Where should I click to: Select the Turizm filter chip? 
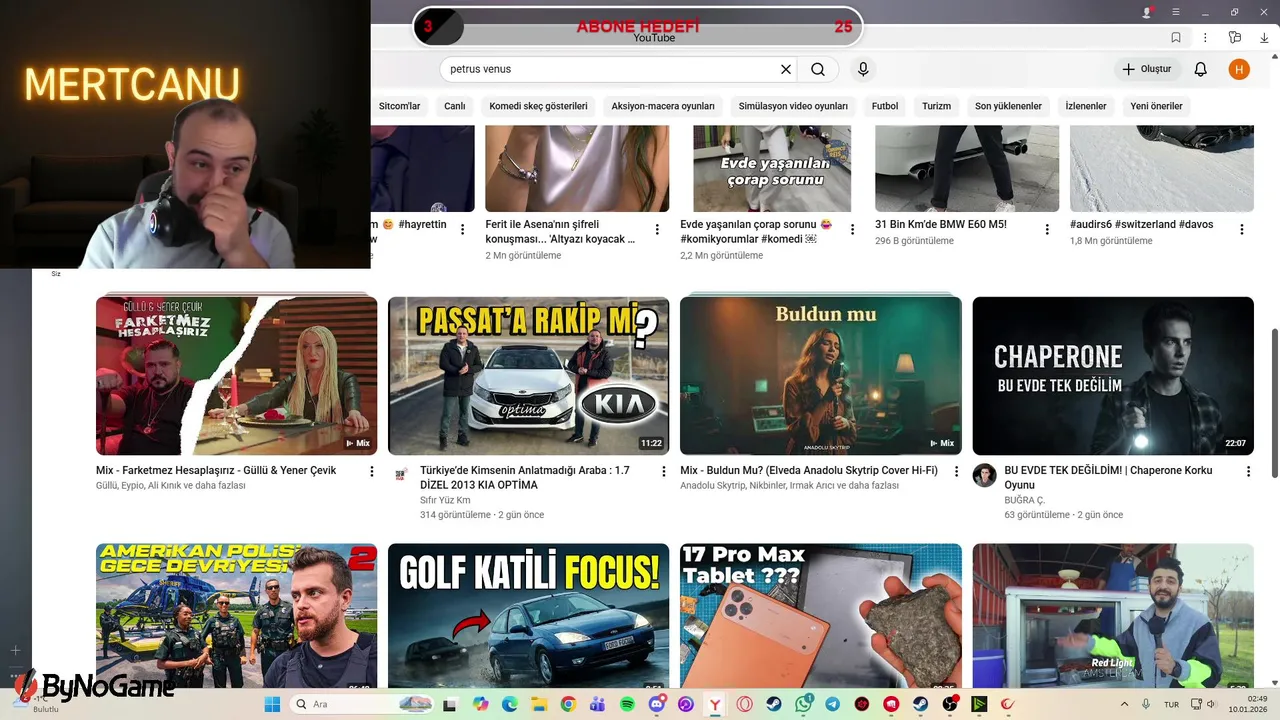[x=936, y=106]
